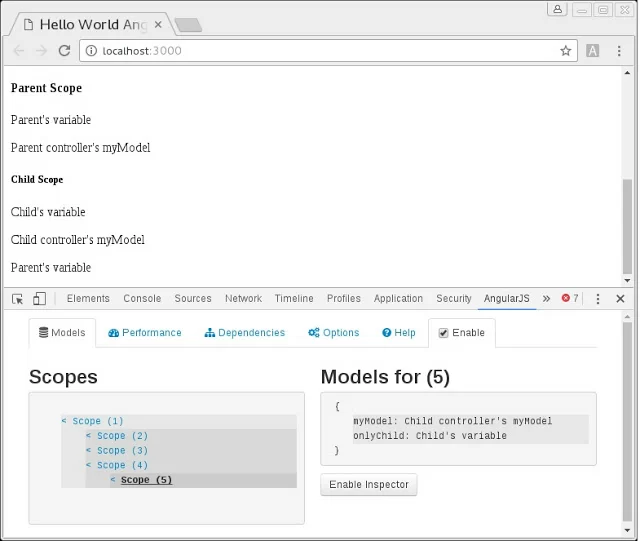Screen dimensions: 640x541
Task: Select Scope (1) in the scope tree
Action: 98,421
